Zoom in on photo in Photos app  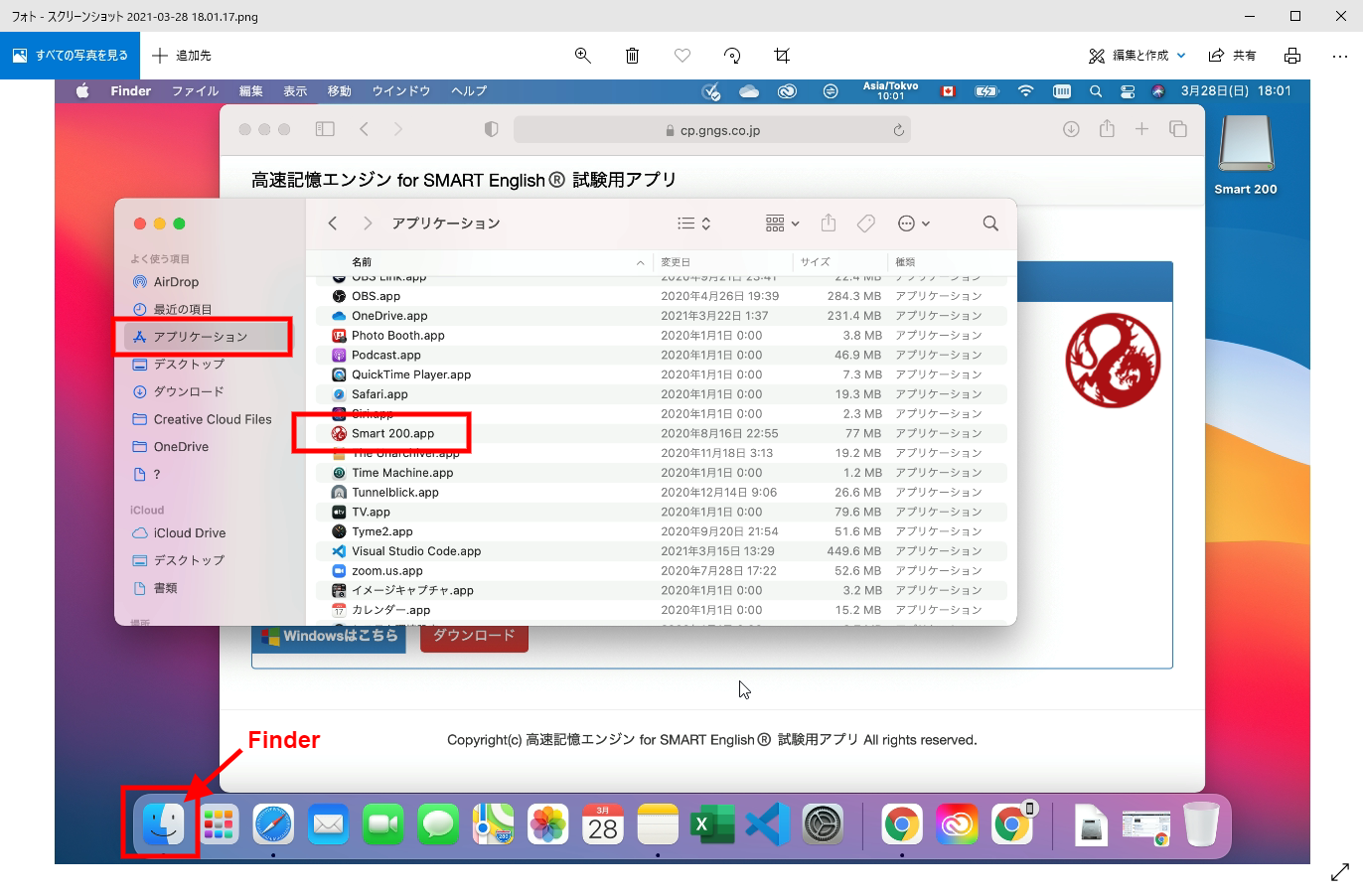(583, 56)
